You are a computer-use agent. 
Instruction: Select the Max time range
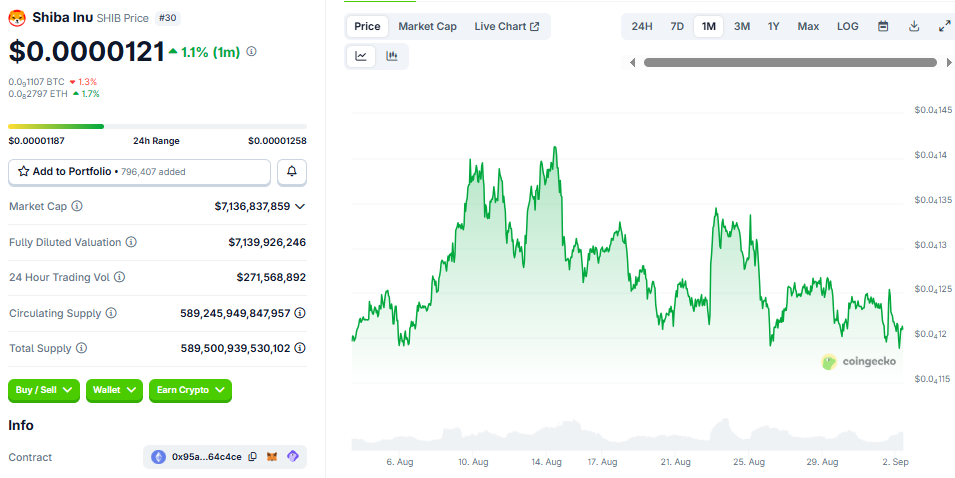[x=808, y=26]
